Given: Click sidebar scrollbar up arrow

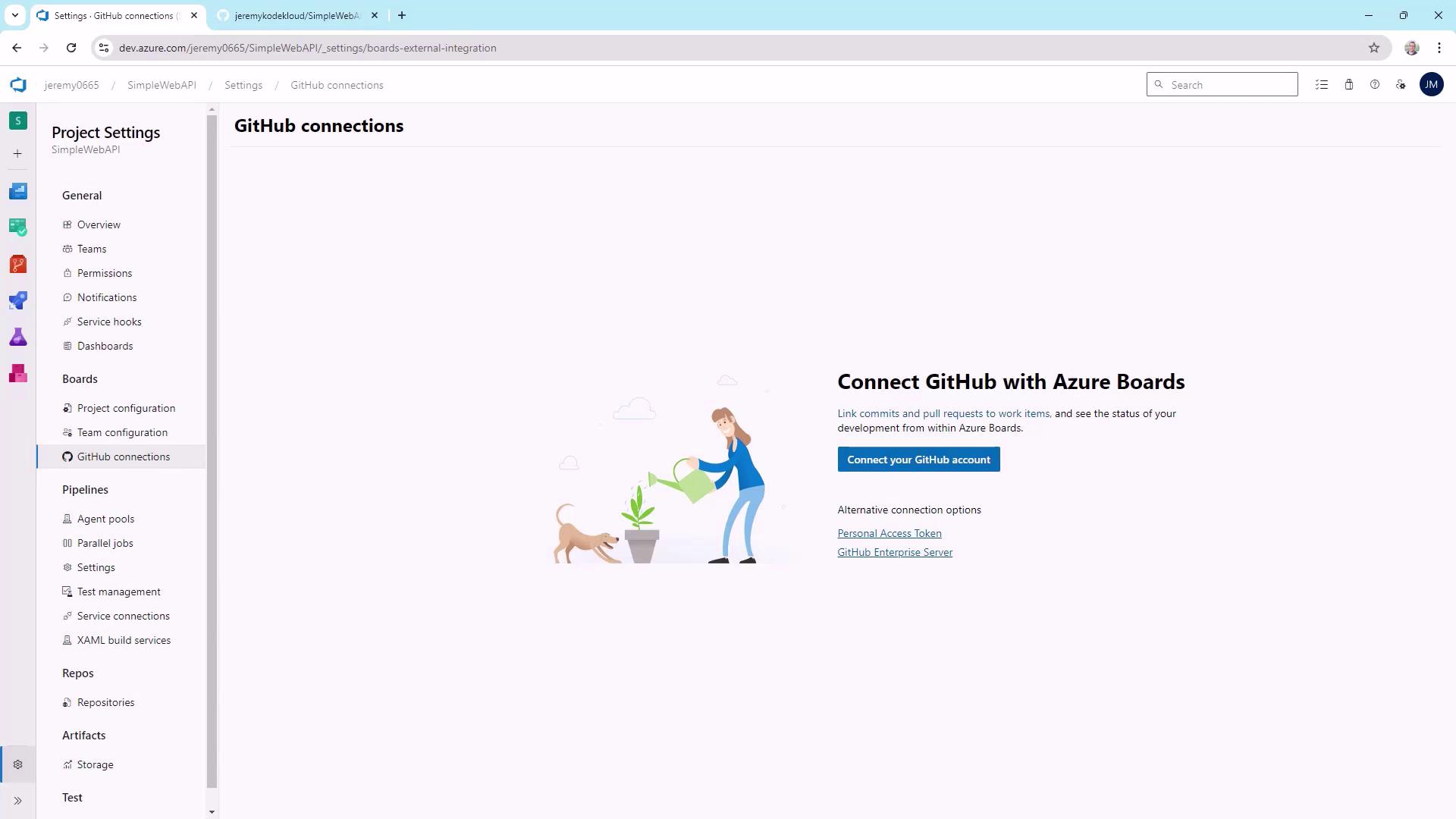Looking at the screenshot, I should click(212, 110).
